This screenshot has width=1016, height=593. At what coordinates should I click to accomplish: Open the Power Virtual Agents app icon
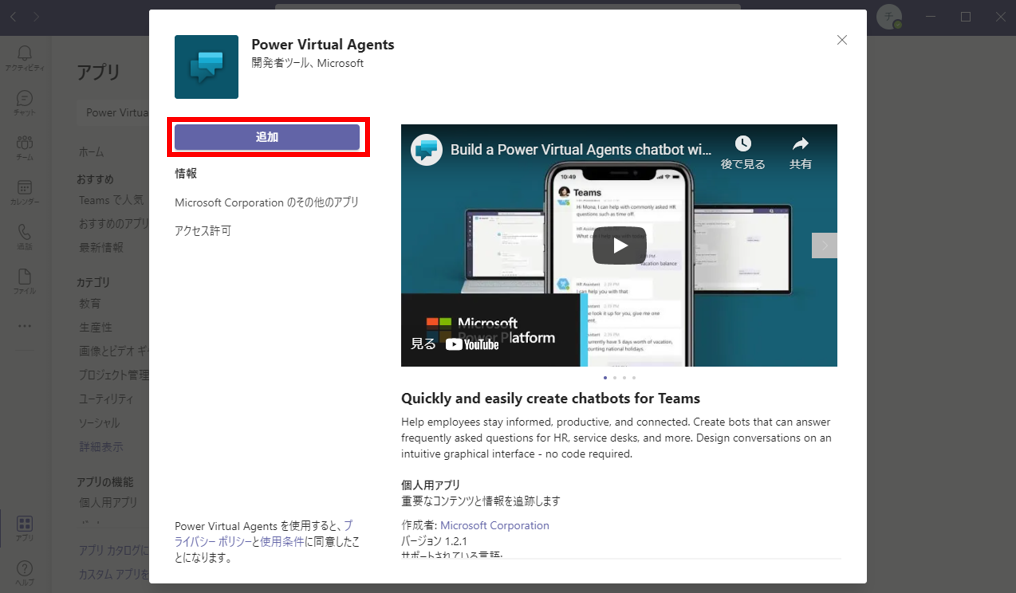coord(207,67)
